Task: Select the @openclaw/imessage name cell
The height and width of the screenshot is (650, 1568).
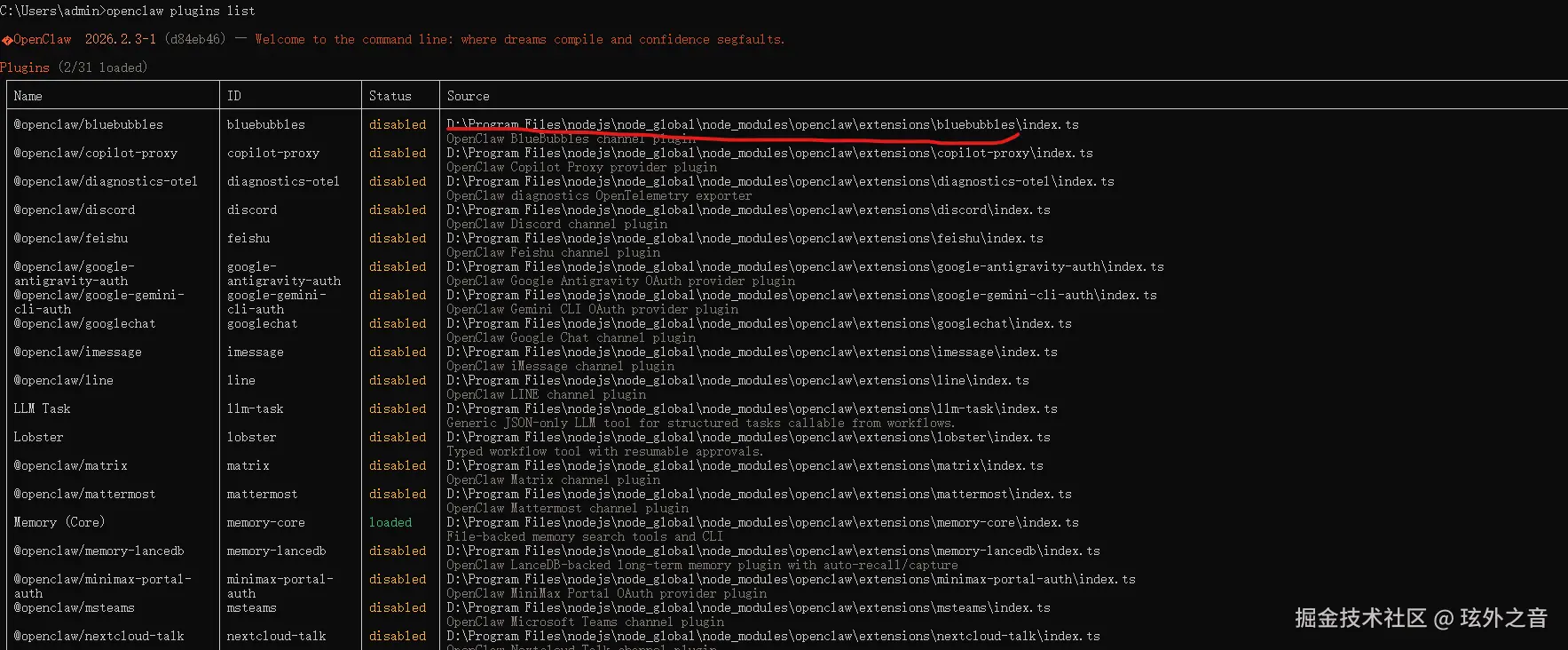Action: 78,352
